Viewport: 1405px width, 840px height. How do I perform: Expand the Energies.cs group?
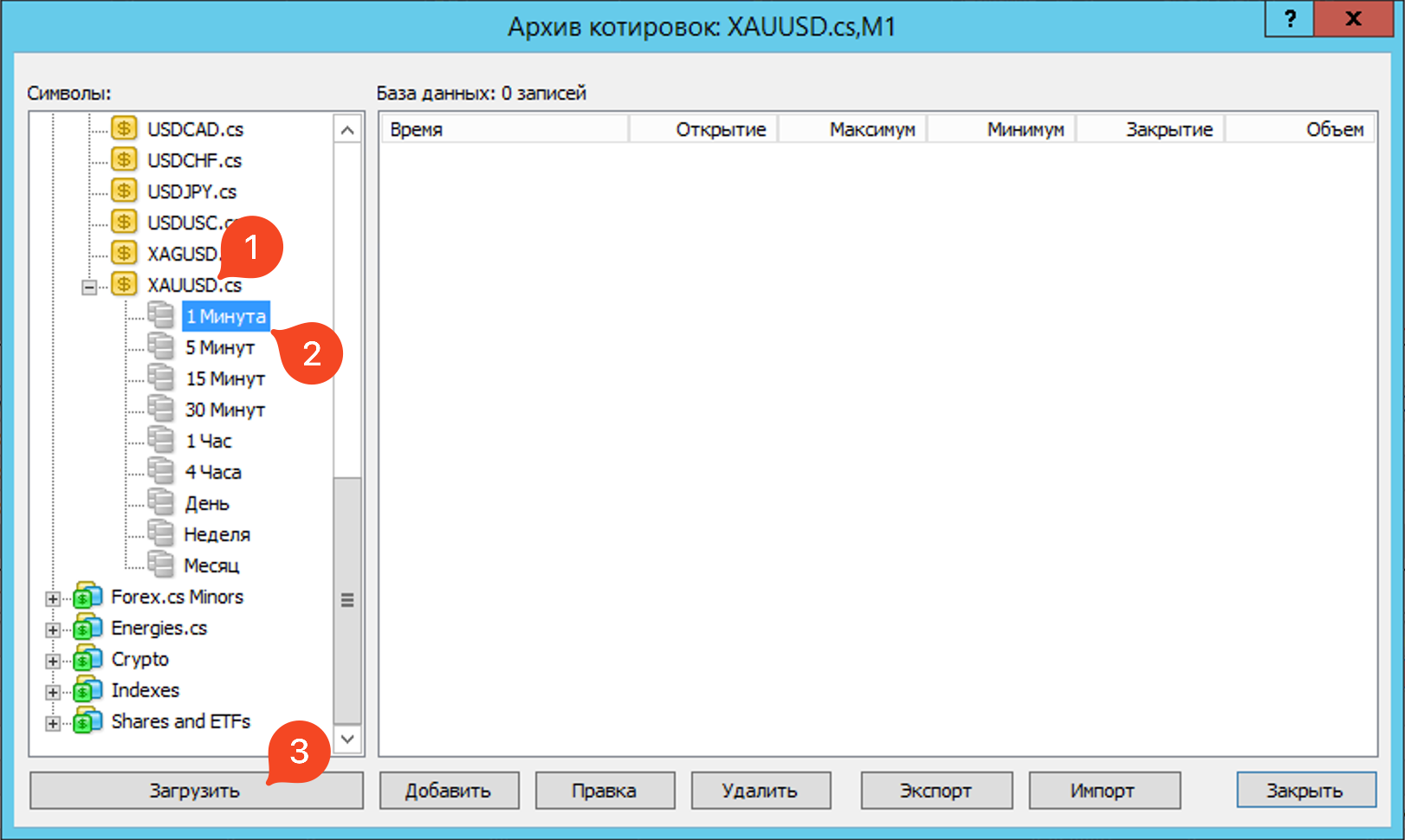tap(53, 630)
